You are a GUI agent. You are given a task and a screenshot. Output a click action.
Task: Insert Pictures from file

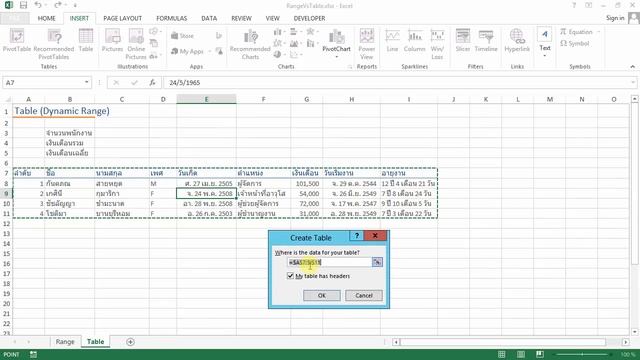[112, 41]
